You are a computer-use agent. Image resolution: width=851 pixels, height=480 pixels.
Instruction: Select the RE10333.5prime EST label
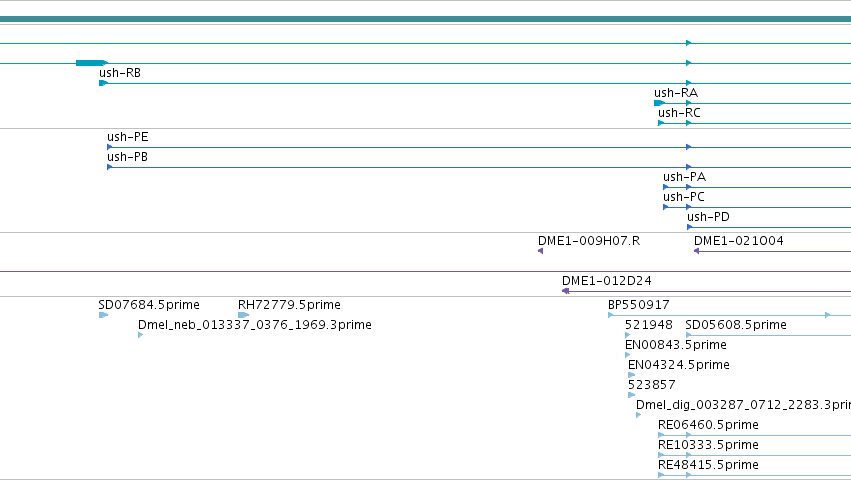click(708, 445)
